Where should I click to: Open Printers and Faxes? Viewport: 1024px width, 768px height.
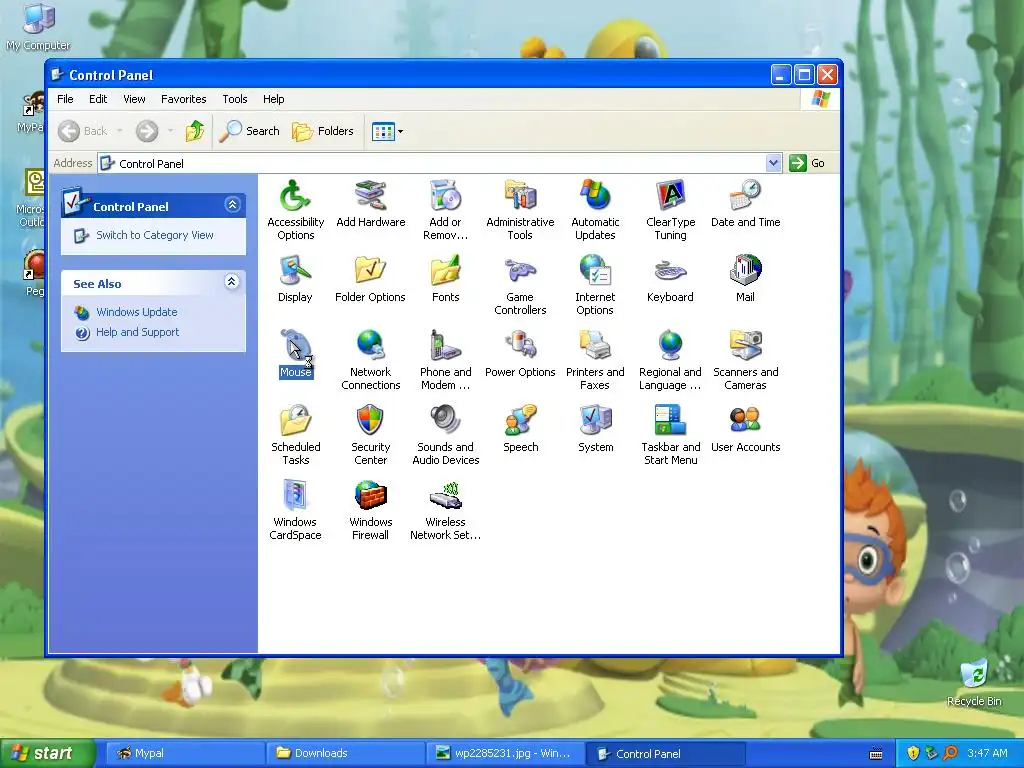pos(595,360)
